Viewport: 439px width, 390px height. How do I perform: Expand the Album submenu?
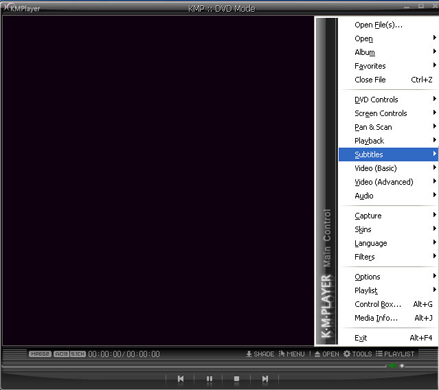click(388, 52)
